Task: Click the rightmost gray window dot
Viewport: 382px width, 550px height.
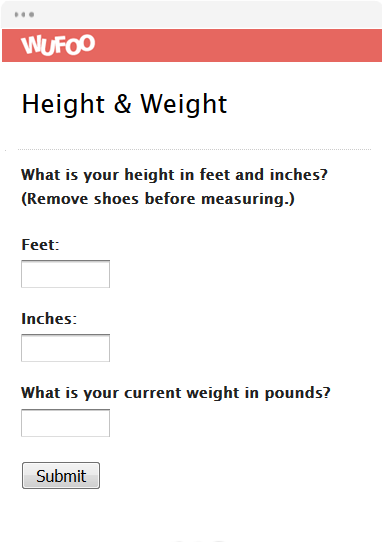Action: [x=32, y=14]
